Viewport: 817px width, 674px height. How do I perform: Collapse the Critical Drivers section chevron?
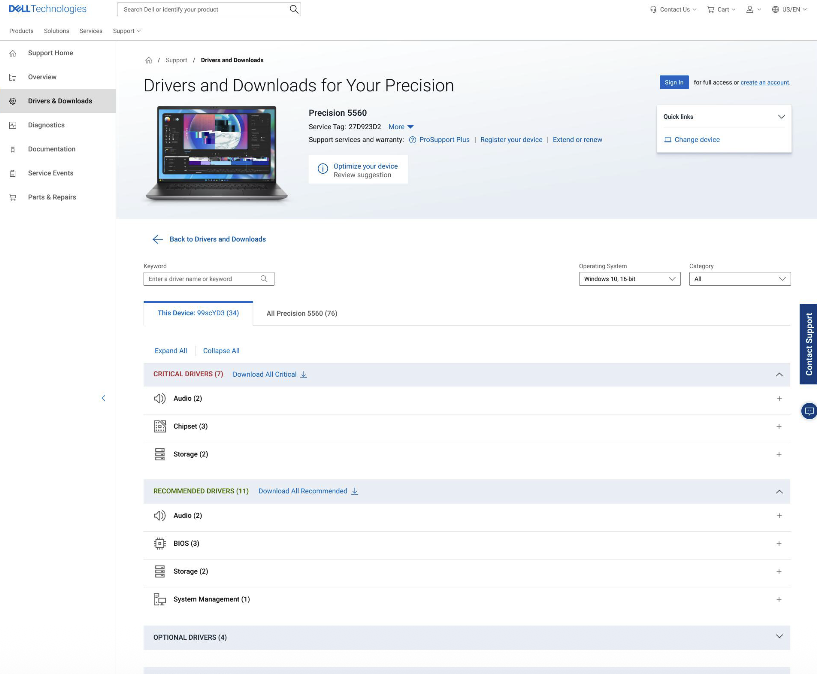(779, 375)
